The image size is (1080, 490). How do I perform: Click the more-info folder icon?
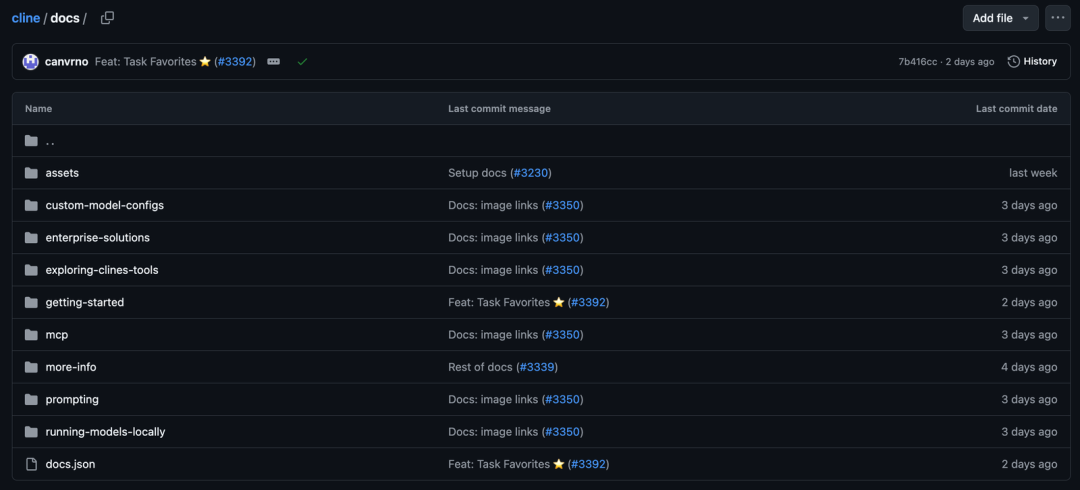pos(31,367)
